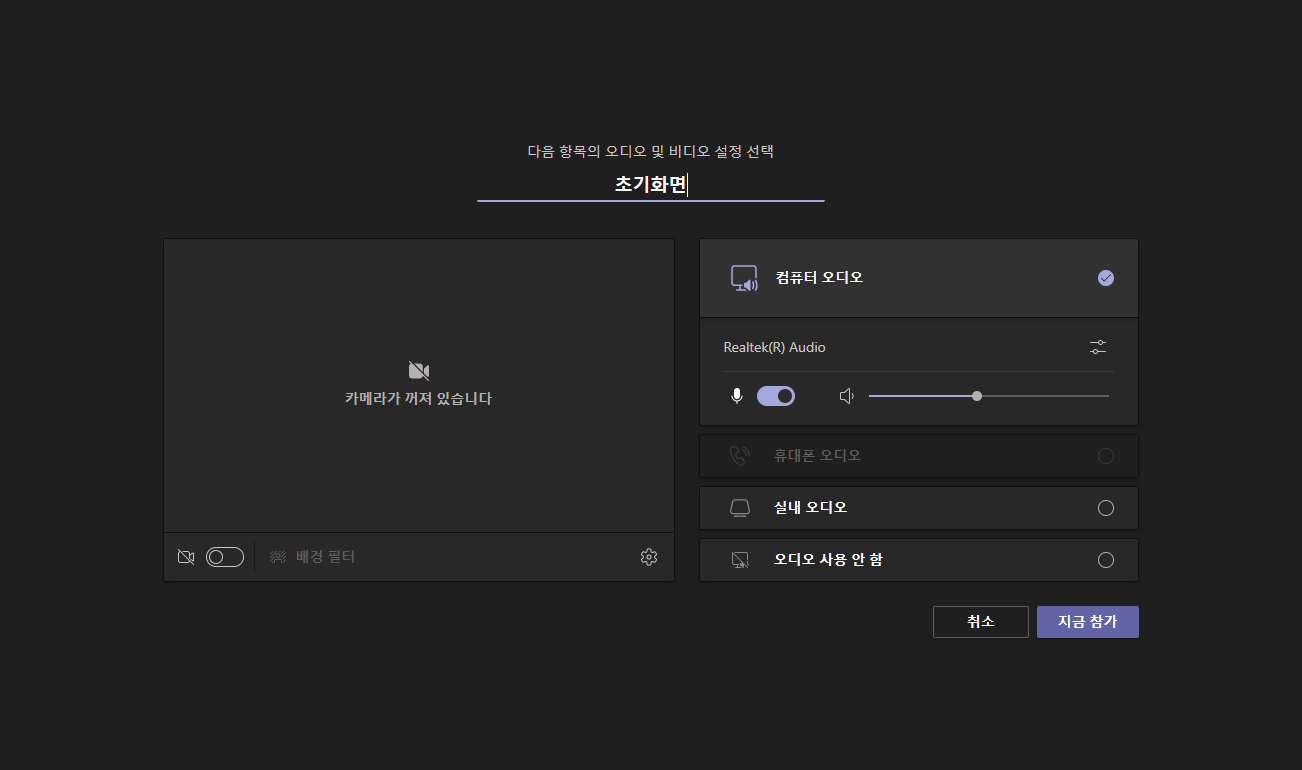Click the 취소 cancel button

(980, 621)
